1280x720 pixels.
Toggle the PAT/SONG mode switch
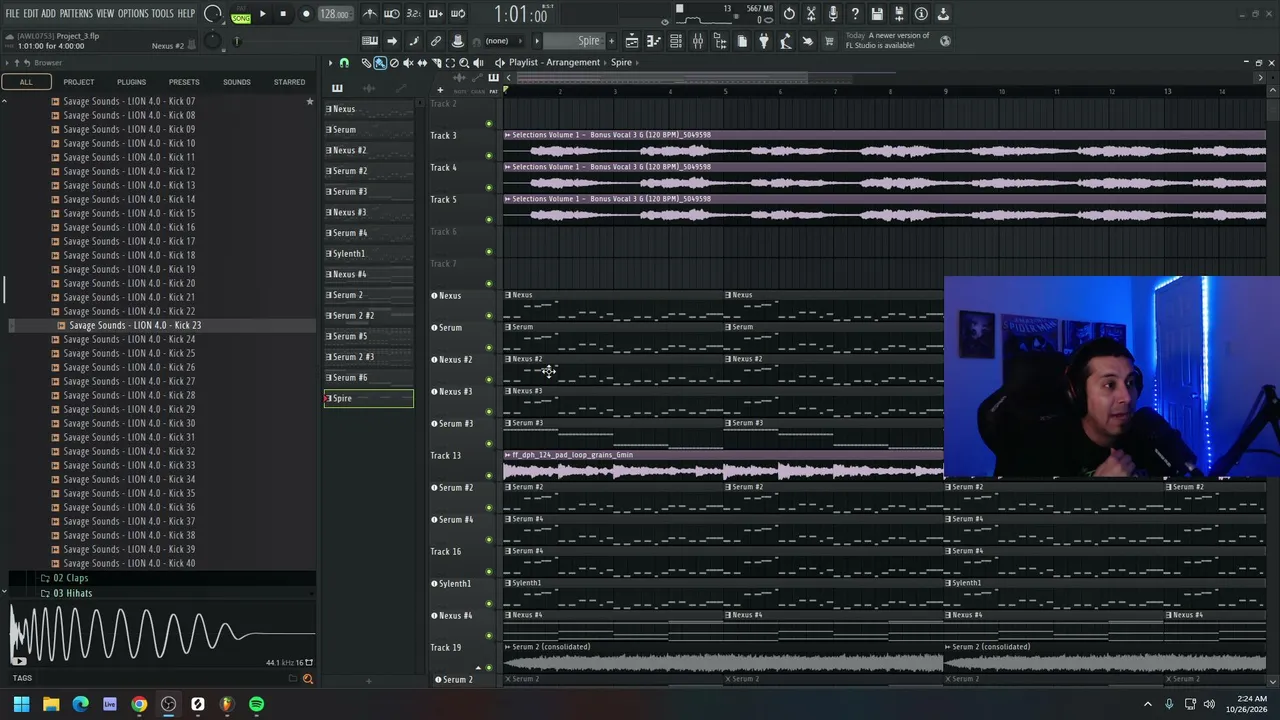pos(241,14)
